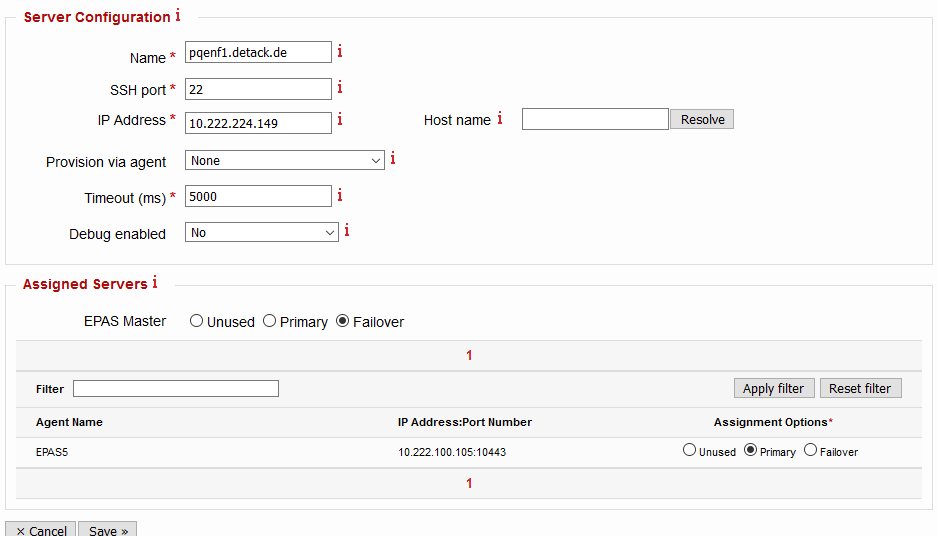Set EPAS Master to Primary

click(x=270, y=322)
